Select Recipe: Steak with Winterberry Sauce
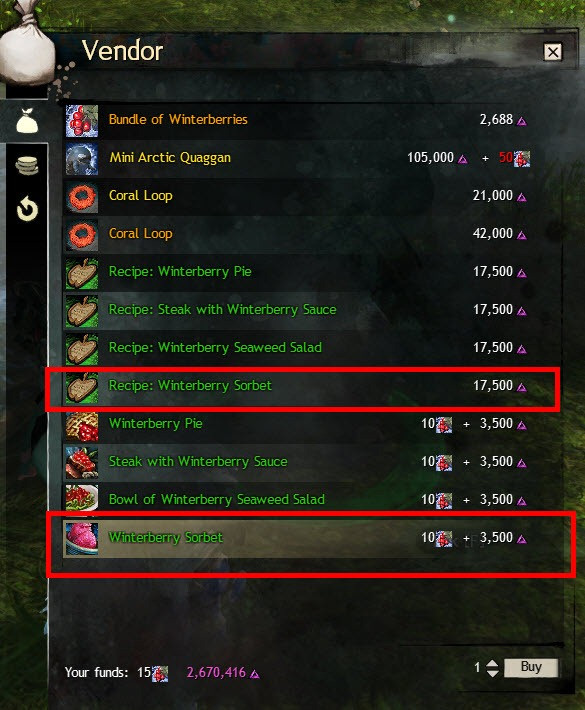 pos(312,311)
